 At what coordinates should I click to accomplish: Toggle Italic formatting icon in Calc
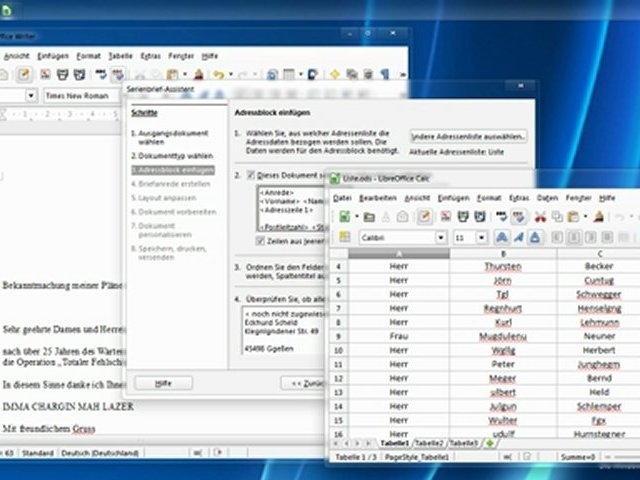pos(519,238)
